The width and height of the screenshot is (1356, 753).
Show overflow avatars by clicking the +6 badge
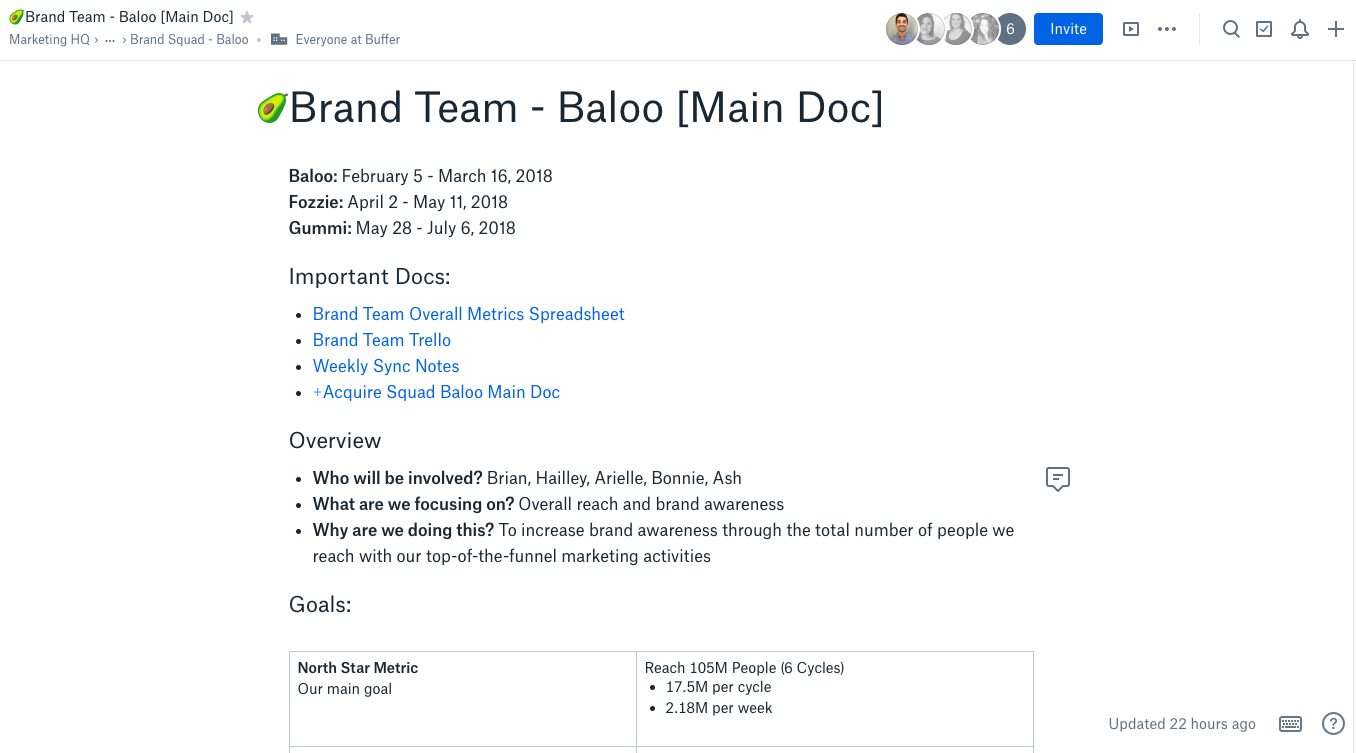click(1010, 29)
